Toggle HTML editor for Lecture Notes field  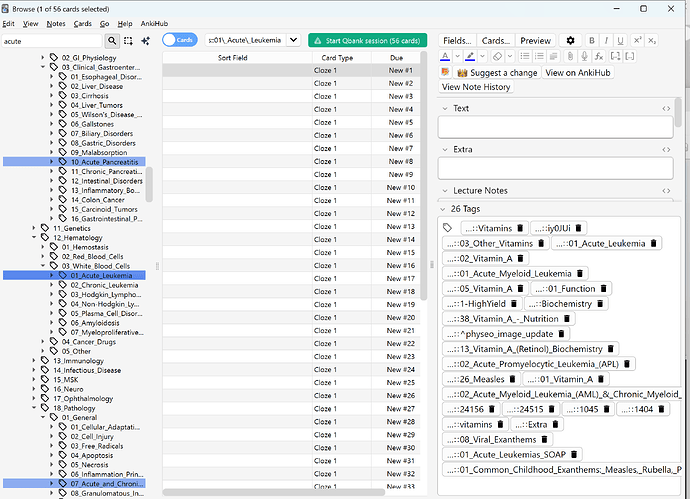(666, 191)
